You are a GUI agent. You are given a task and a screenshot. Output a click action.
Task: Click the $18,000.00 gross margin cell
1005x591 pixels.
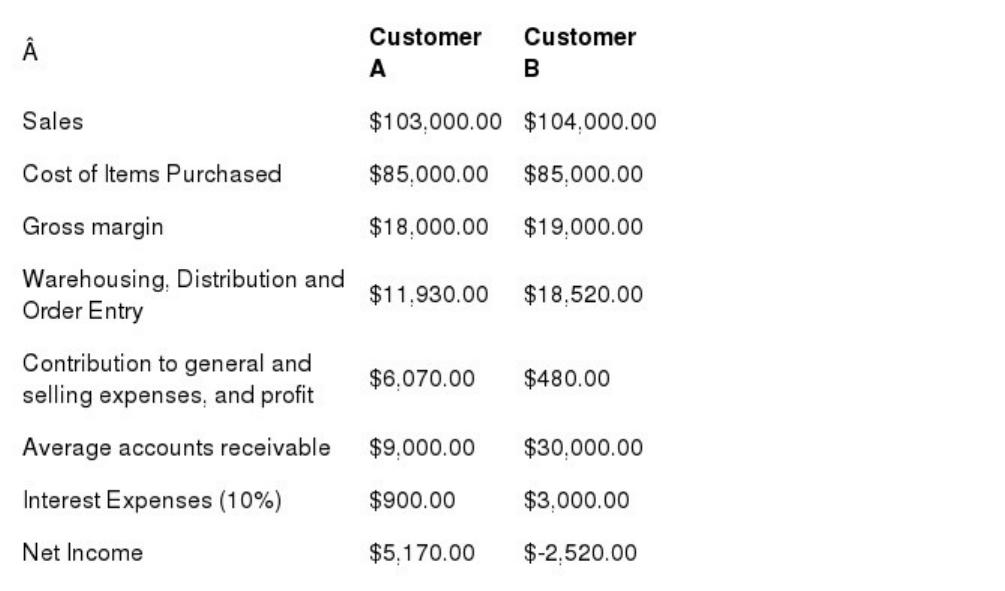pyautogui.click(x=428, y=226)
